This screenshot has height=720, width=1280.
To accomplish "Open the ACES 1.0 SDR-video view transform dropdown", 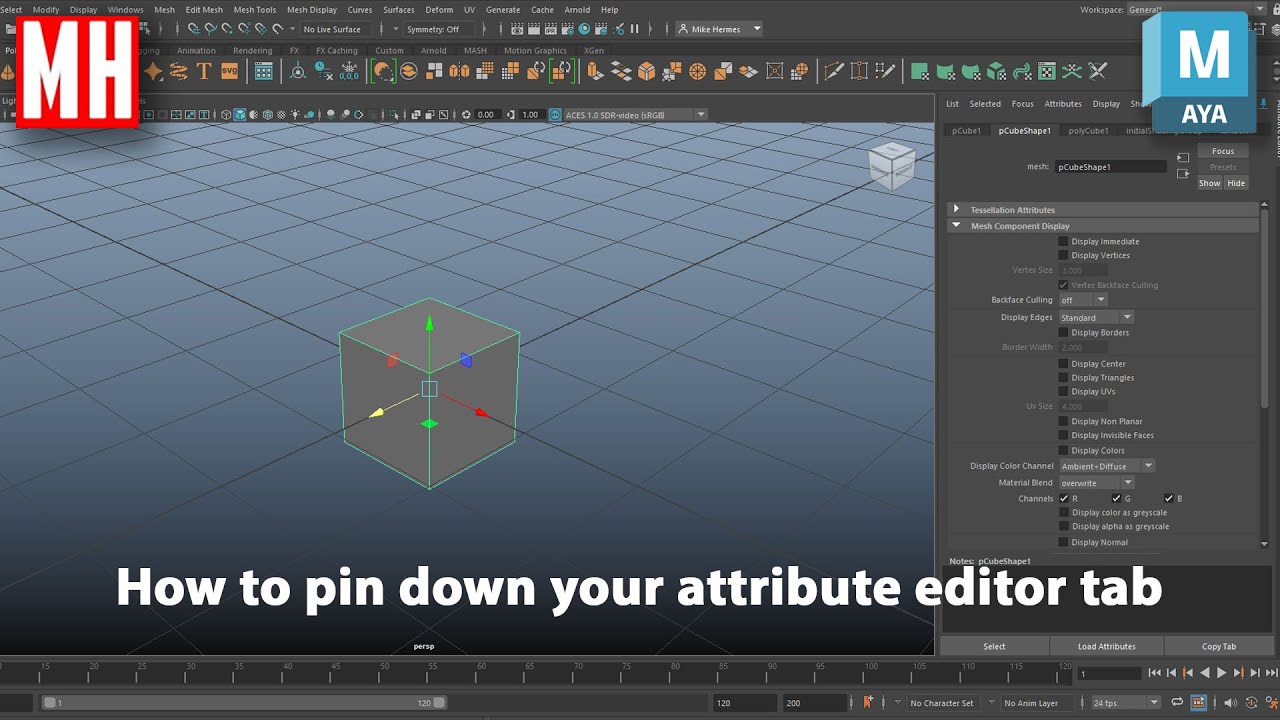I will [636, 115].
